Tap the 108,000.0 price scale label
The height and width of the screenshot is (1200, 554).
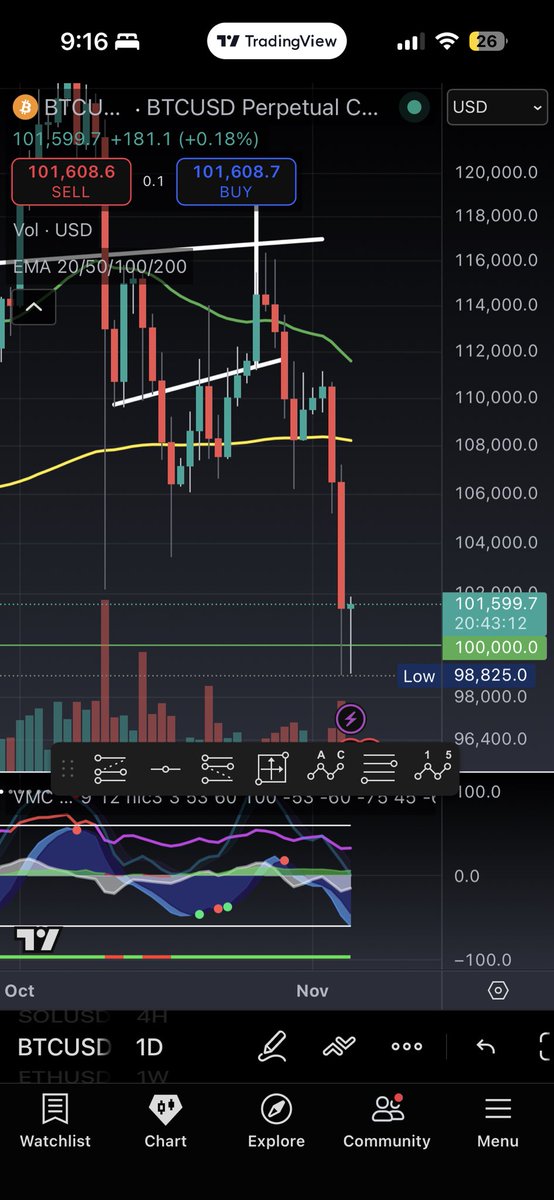pos(497,444)
